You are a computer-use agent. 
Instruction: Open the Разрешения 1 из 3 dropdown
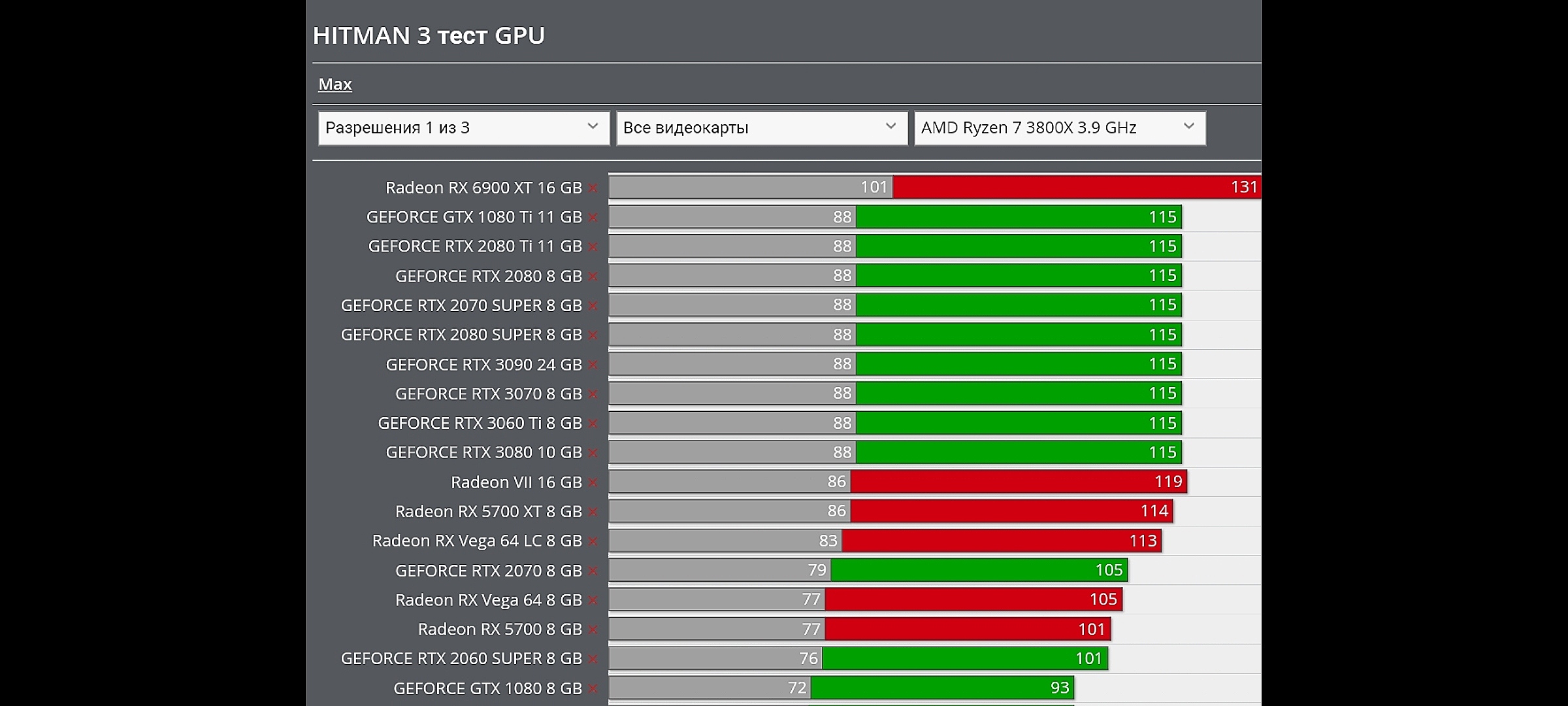(463, 127)
